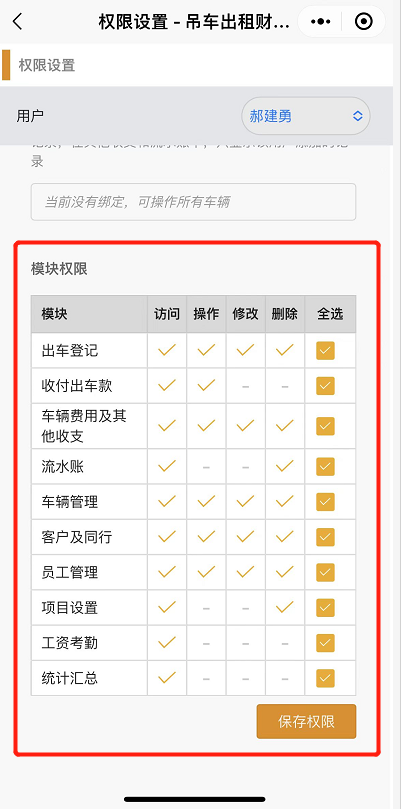Toggle 删除 checkmark for 项目设置
Viewport: 401px width, 809px height.
[285, 607]
